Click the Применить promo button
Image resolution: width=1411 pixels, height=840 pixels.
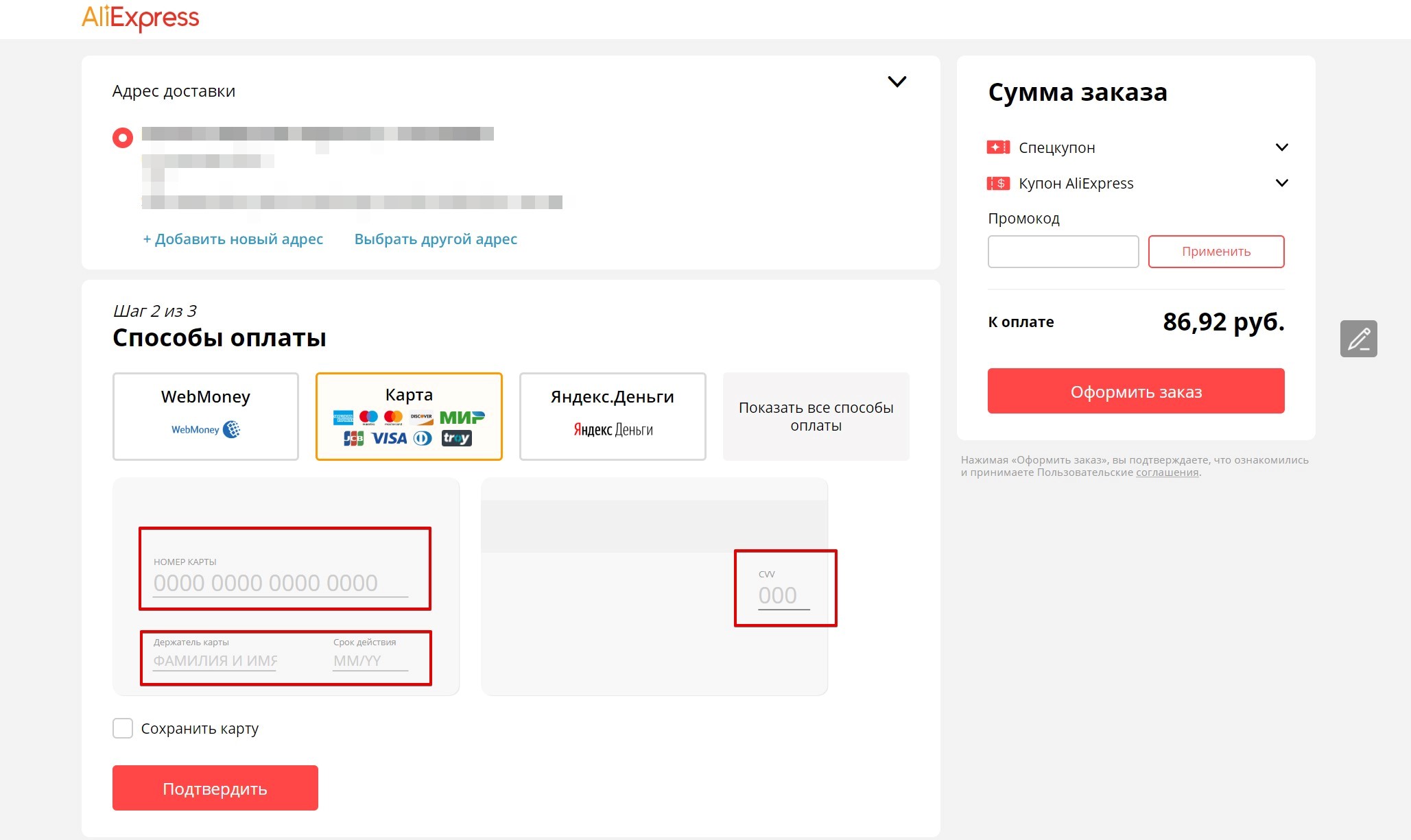[1216, 252]
